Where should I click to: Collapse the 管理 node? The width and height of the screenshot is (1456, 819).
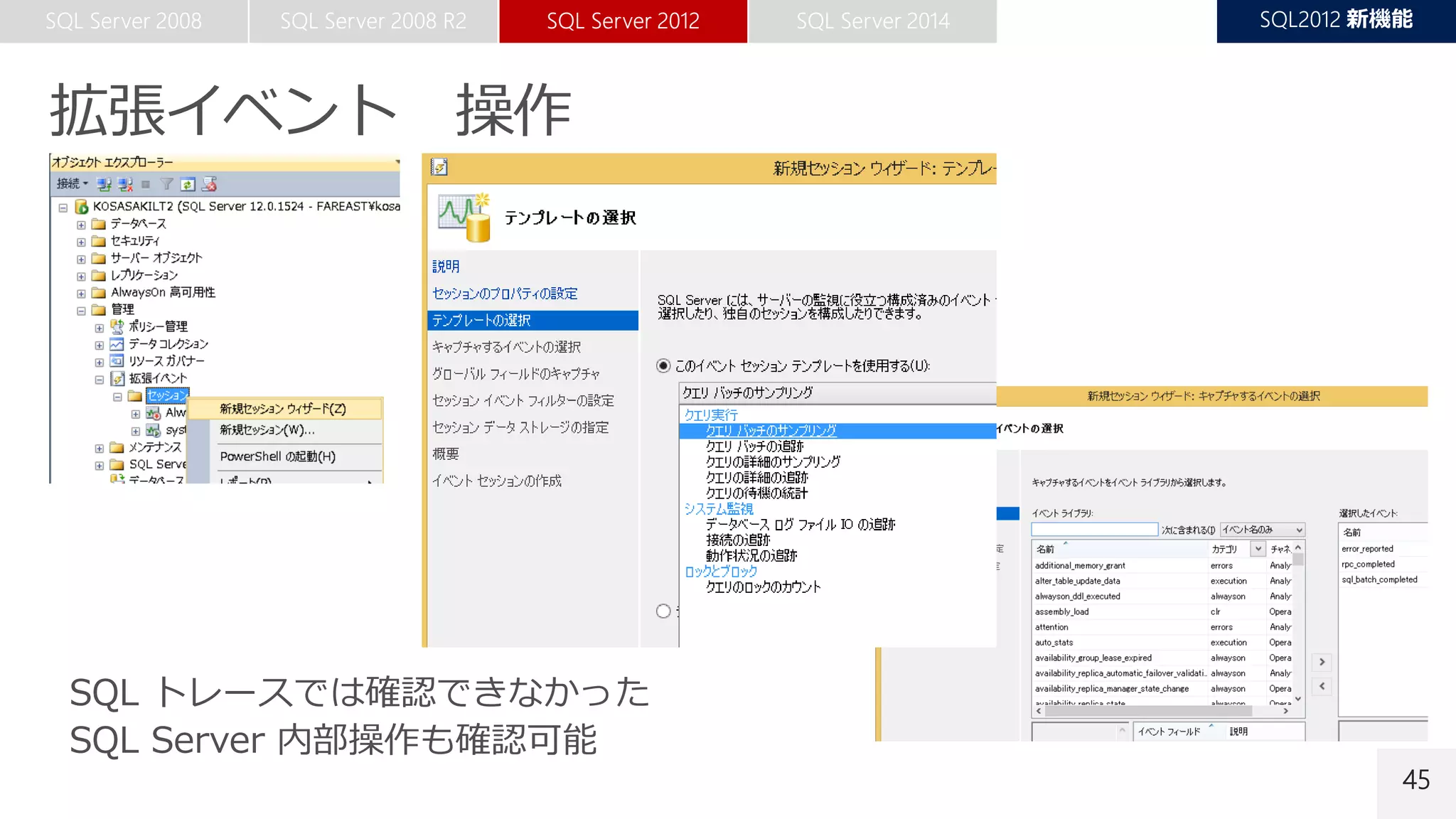click(81, 311)
